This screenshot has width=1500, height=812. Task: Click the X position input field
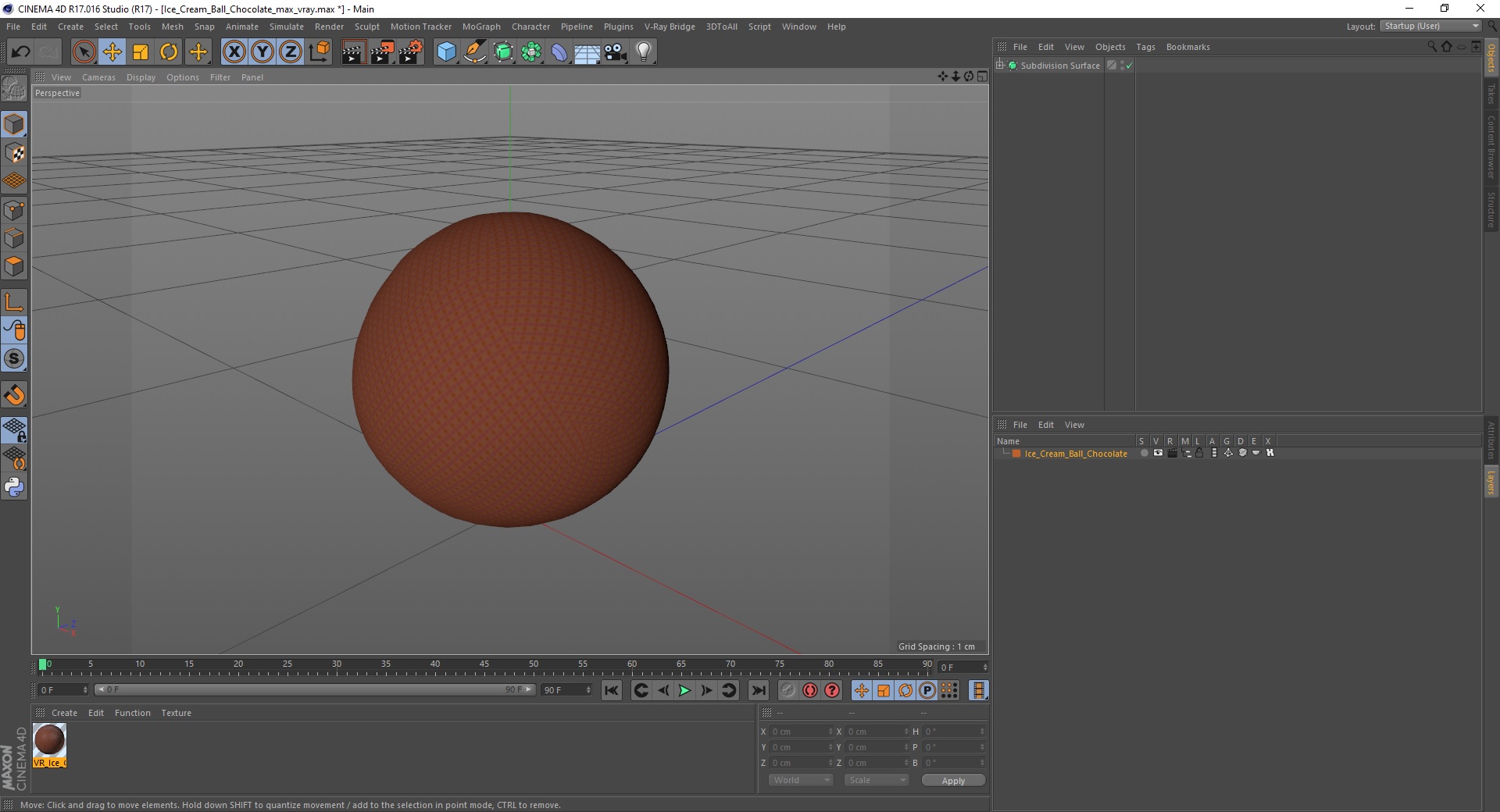[x=802, y=732]
